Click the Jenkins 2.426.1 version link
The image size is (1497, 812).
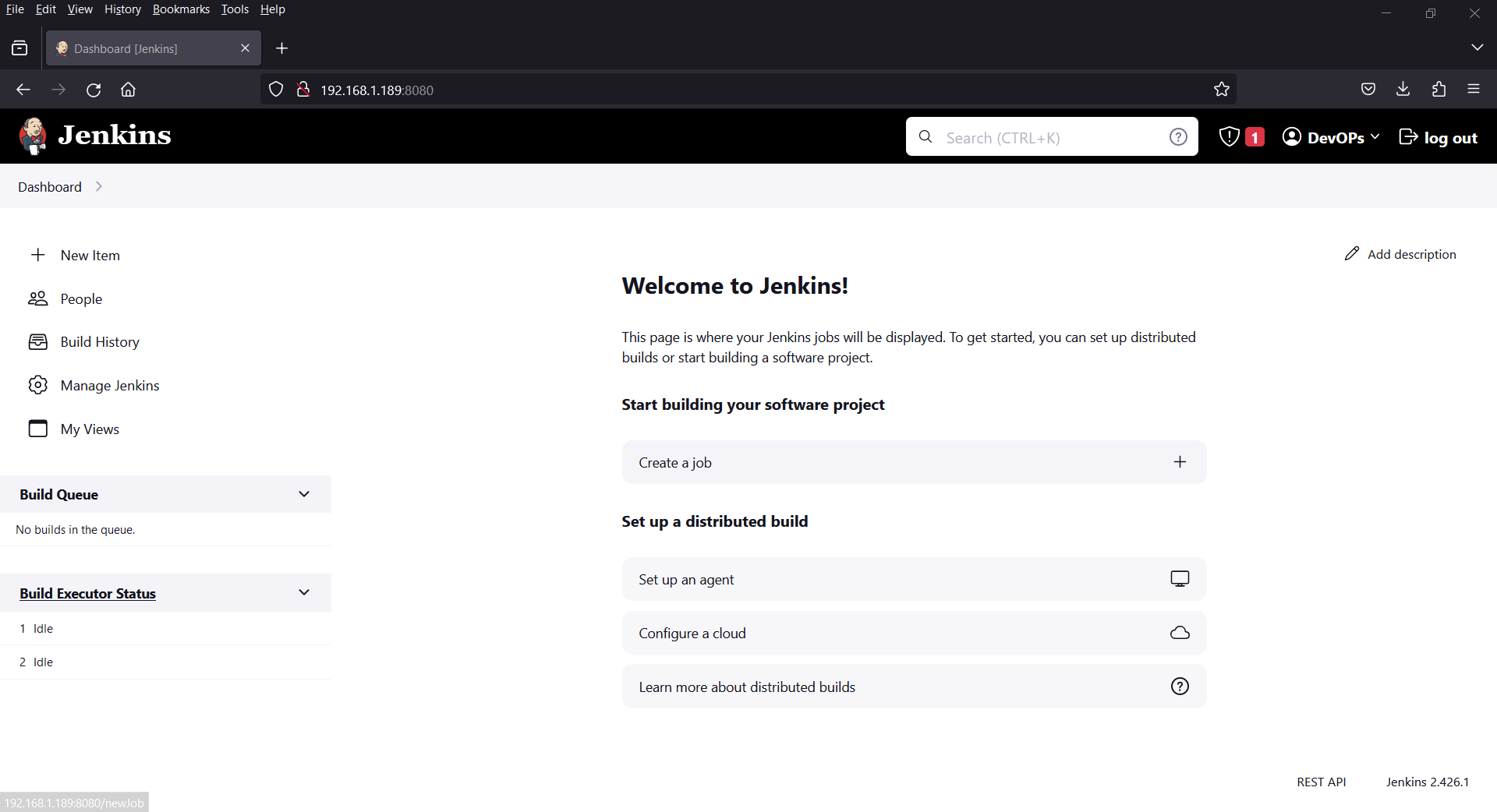click(x=1427, y=782)
